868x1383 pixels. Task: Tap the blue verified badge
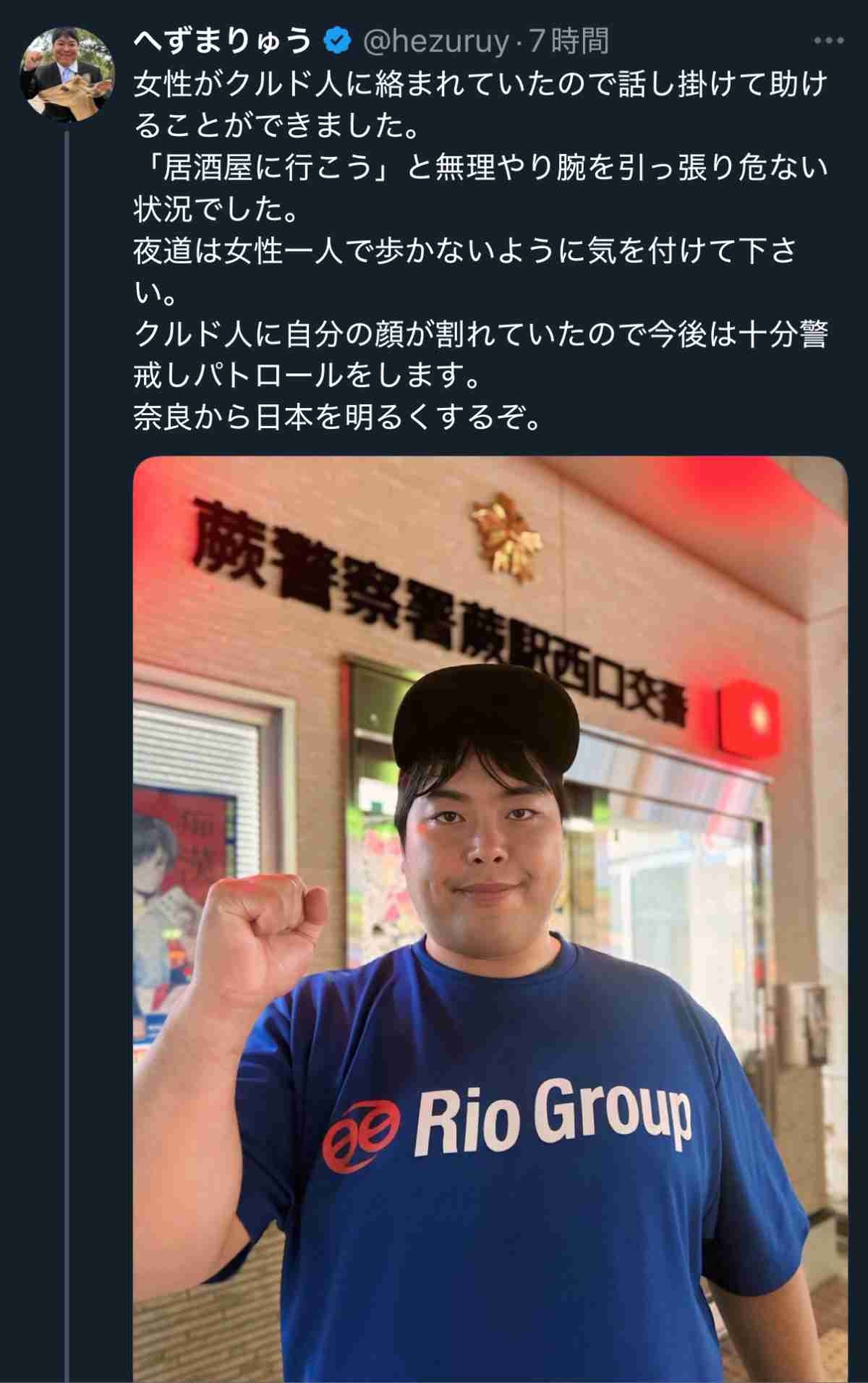[x=337, y=42]
